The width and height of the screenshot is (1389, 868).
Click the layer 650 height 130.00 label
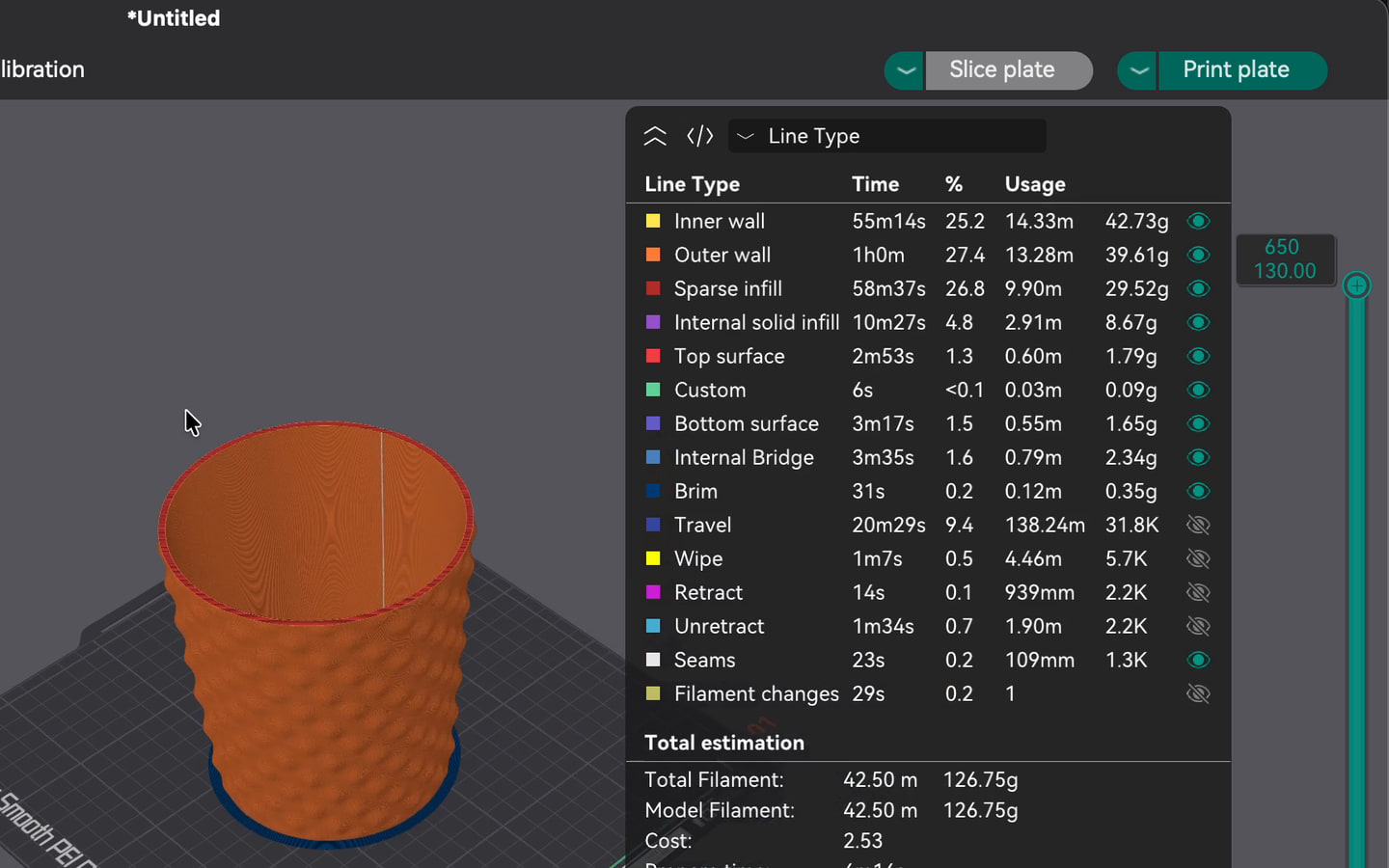point(1285,259)
